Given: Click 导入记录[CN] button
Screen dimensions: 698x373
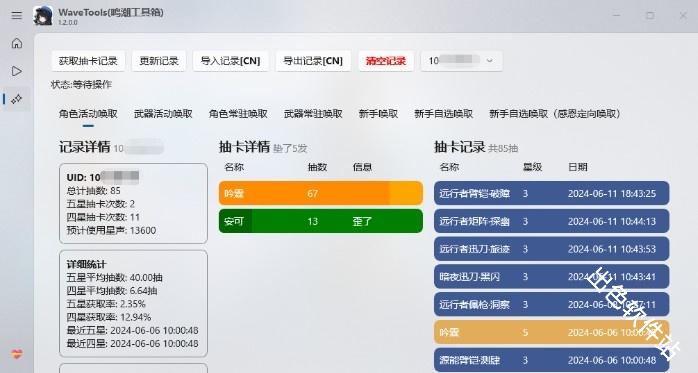Looking at the screenshot, I should (231, 61).
